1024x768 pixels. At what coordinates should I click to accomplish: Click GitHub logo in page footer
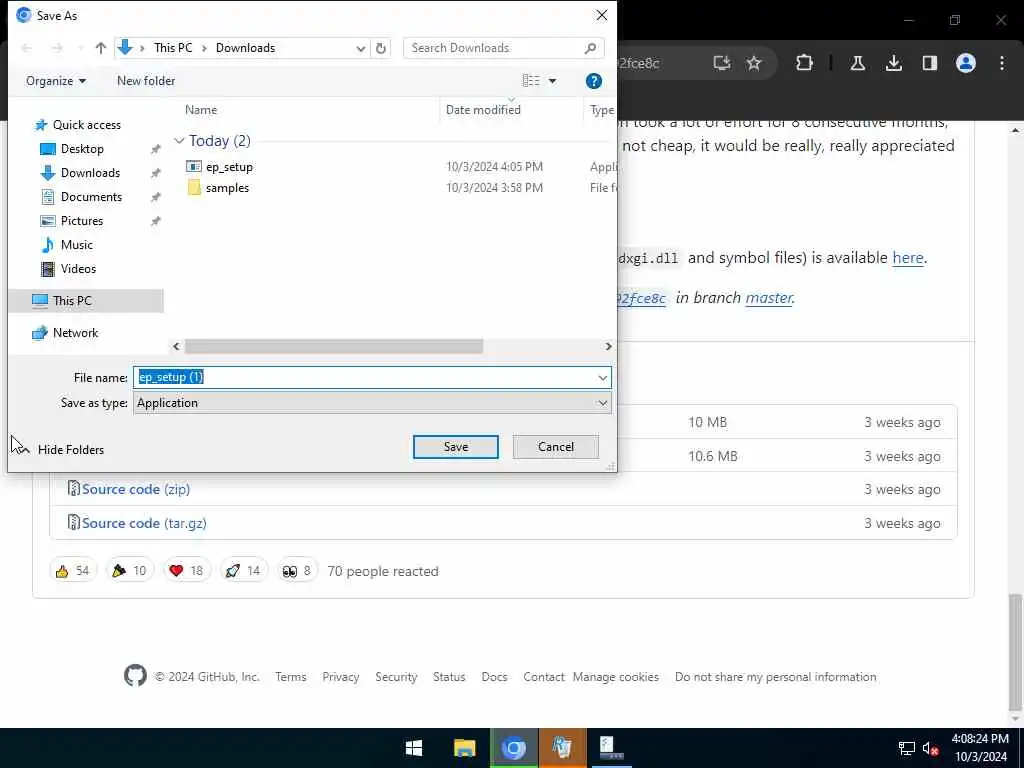[x=135, y=676]
